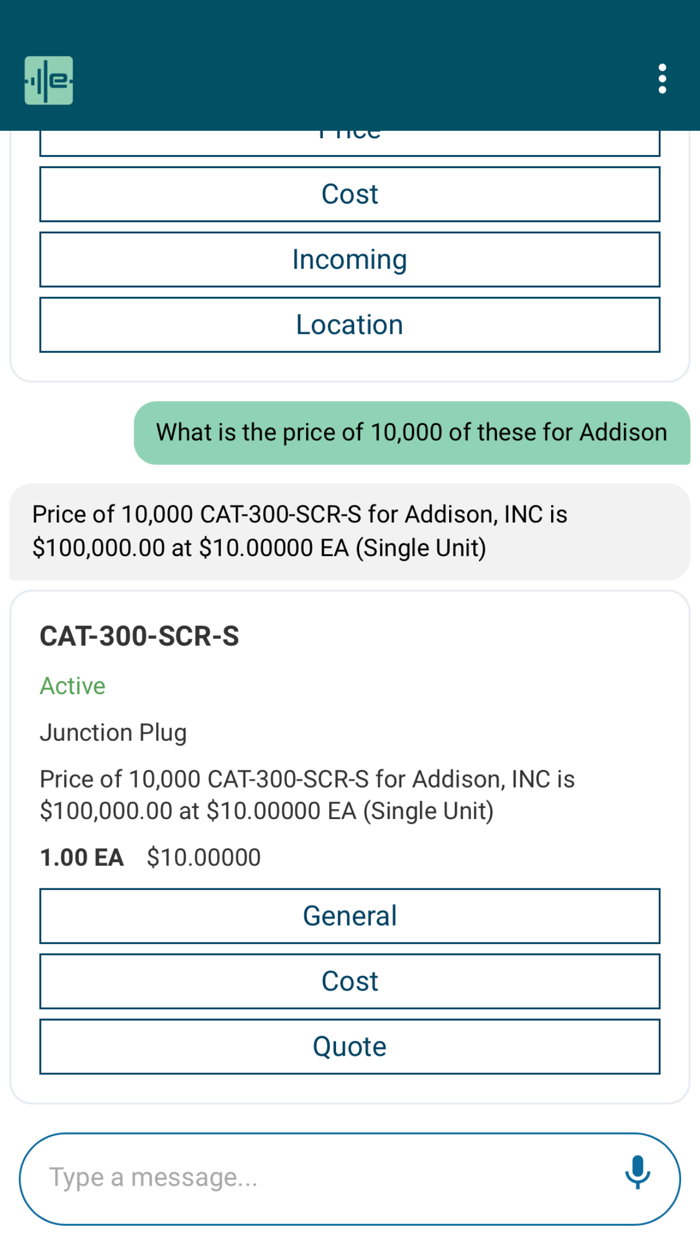This screenshot has width=700, height=1244.
Task: Open the General details button
Action: tap(350, 916)
